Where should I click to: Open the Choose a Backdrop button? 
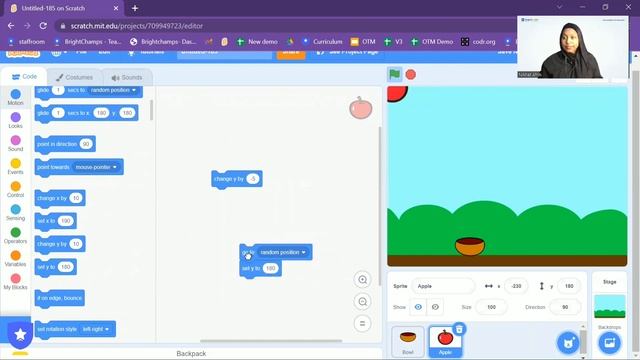click(609, 342)
